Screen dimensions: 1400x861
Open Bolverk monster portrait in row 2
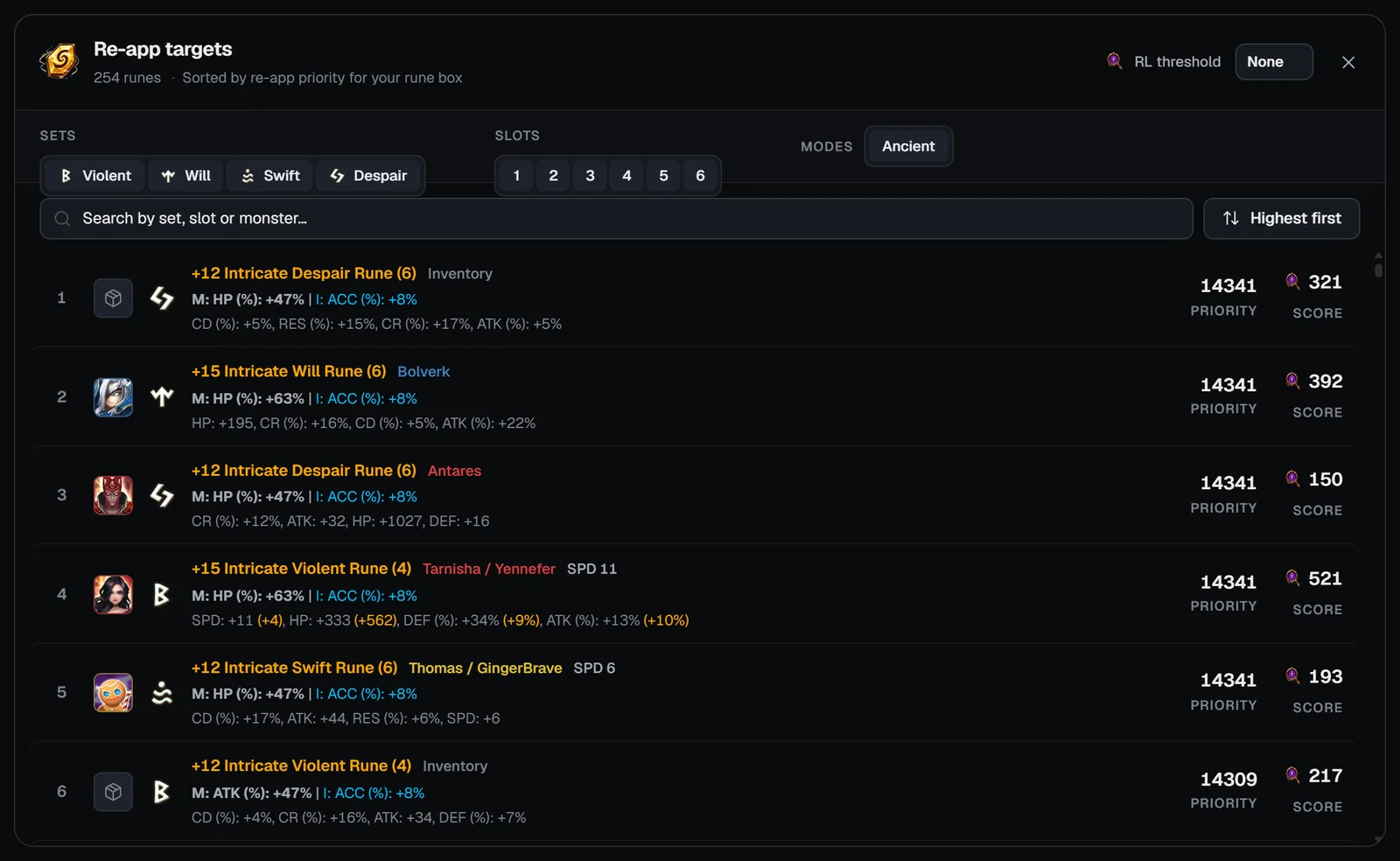pos(113,397)
